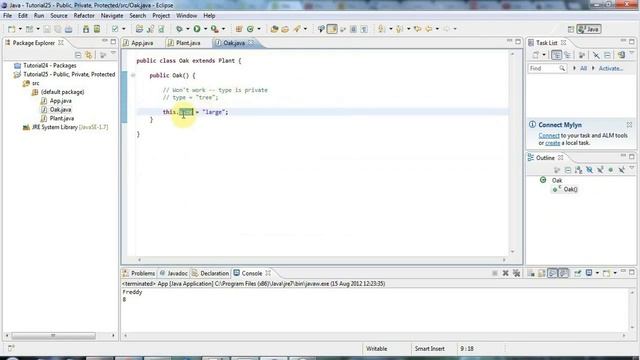Open the Navigate menu
640x360 pixels.
point(112,16)
